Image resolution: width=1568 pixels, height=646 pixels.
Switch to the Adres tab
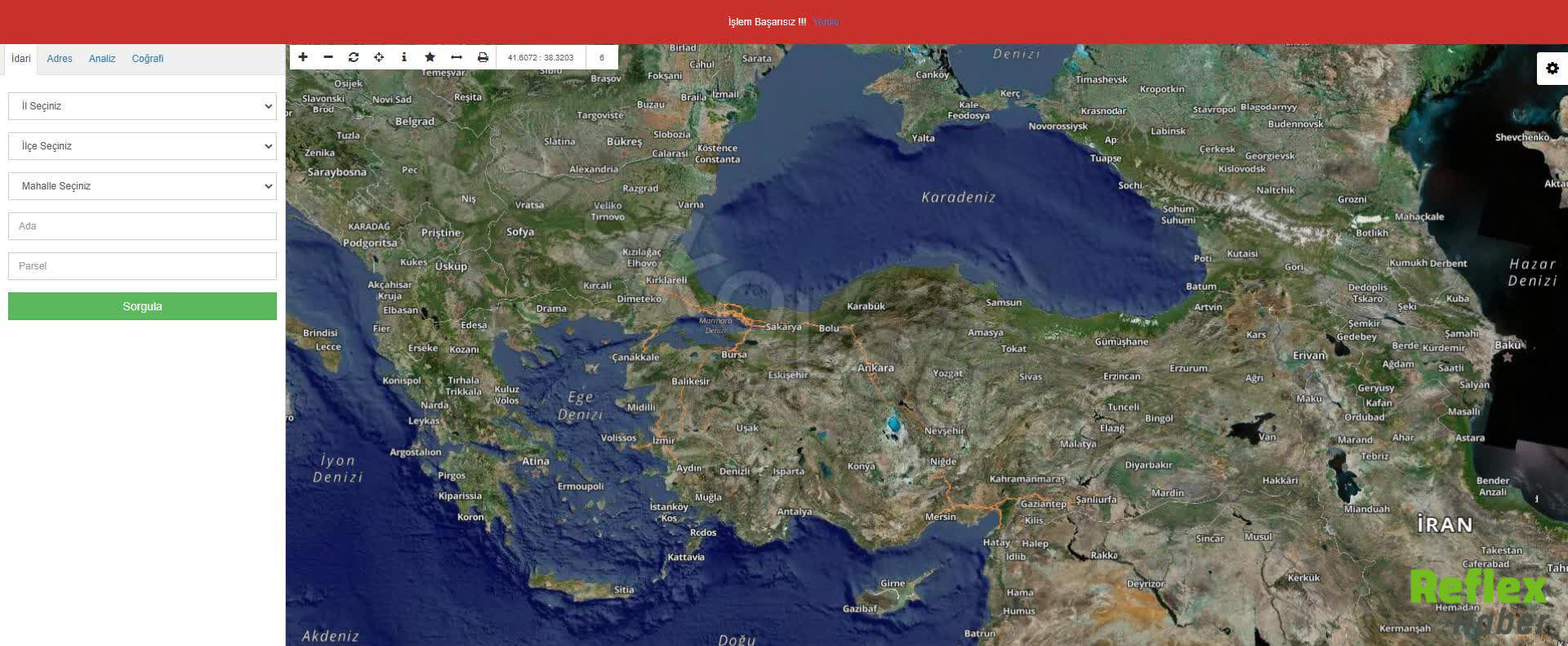[60, 59]
